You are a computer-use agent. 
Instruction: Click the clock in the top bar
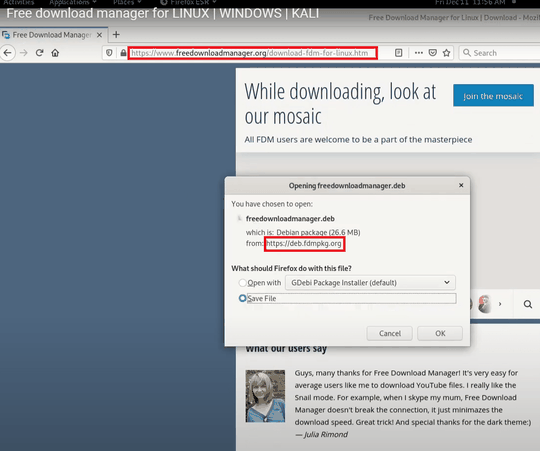(x=470, y=2)
